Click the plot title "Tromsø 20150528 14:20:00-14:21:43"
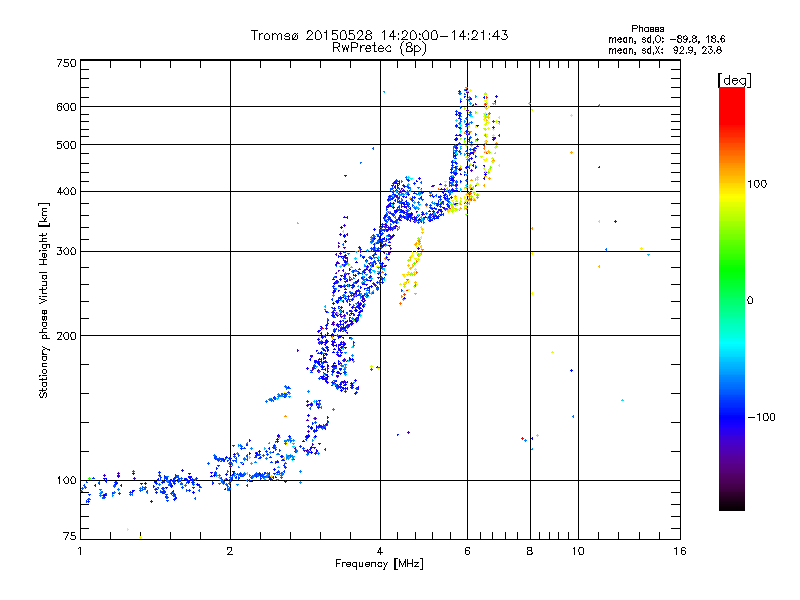 pos(379,35)
